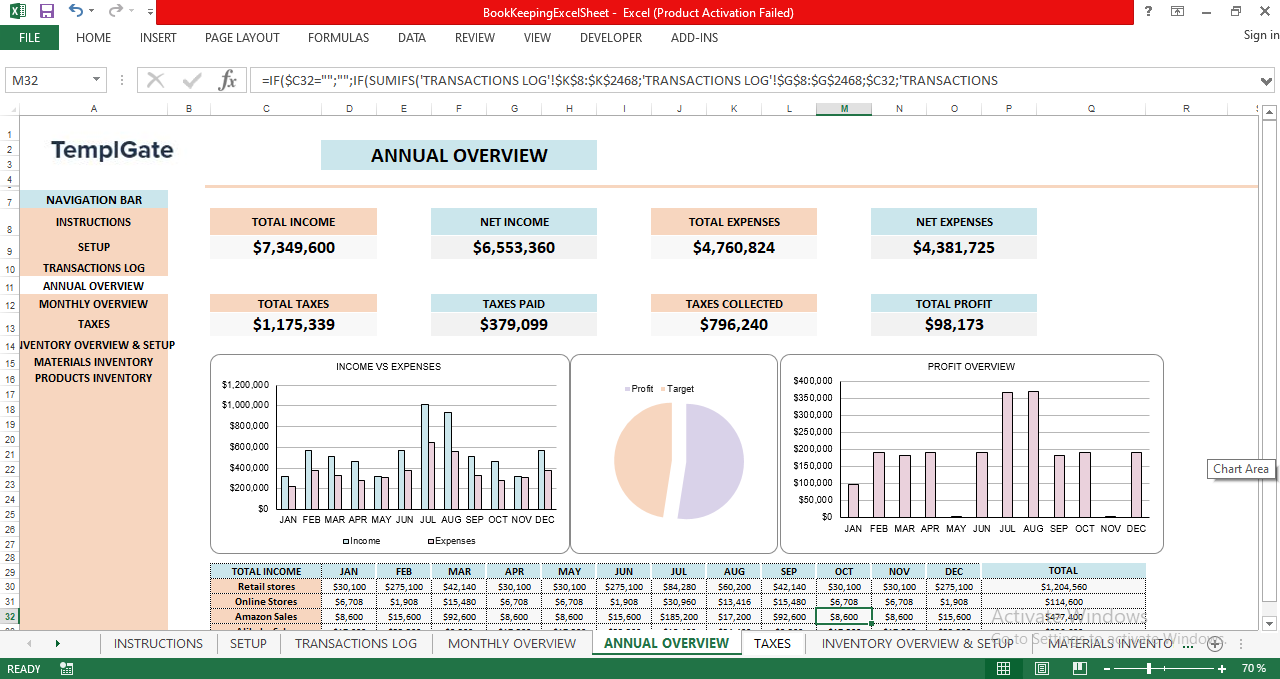The height and width of the screenshot is (679, 1280).
Task: Expand the Name Box dropdown arrow
Action: tap(97, 80)
